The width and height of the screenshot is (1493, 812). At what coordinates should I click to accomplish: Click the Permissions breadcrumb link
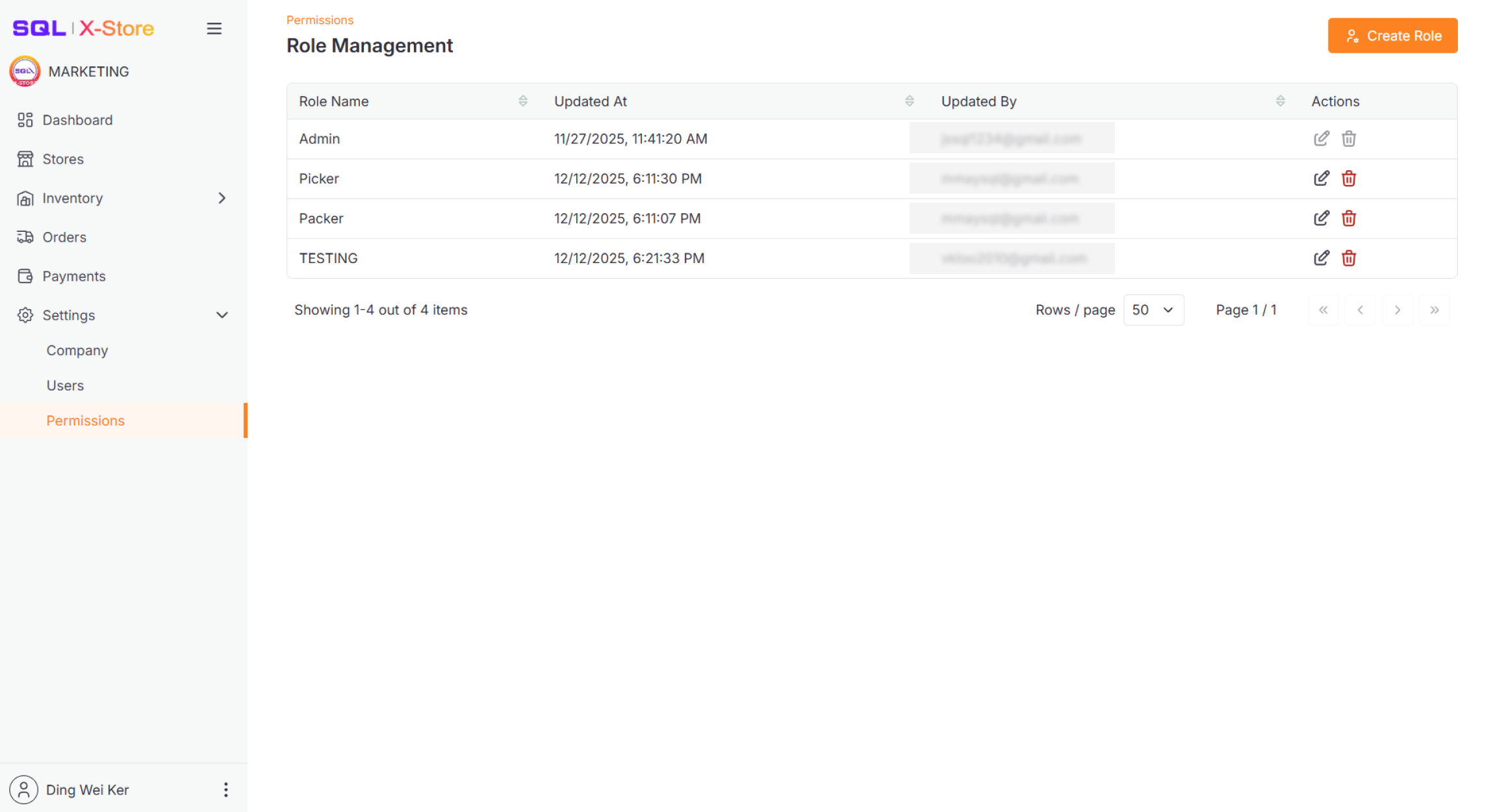320,19
